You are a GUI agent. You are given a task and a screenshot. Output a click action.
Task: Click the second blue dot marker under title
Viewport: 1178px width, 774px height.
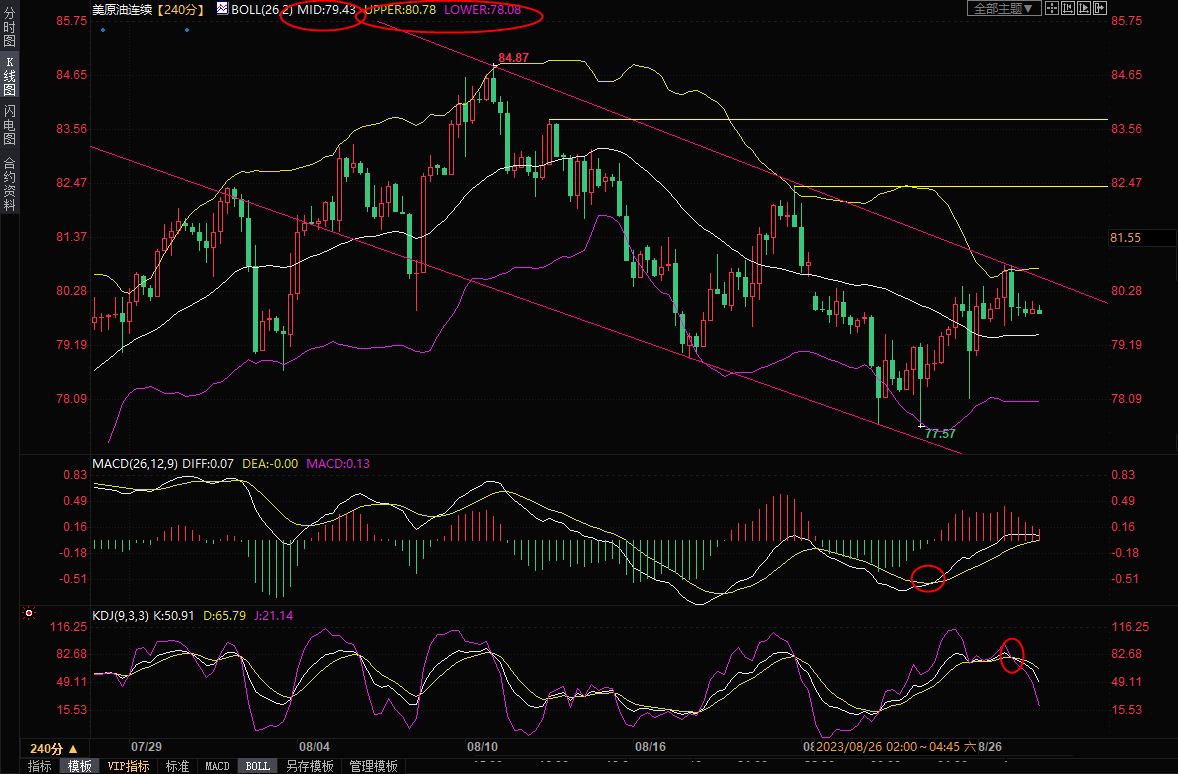pos(187,29)
